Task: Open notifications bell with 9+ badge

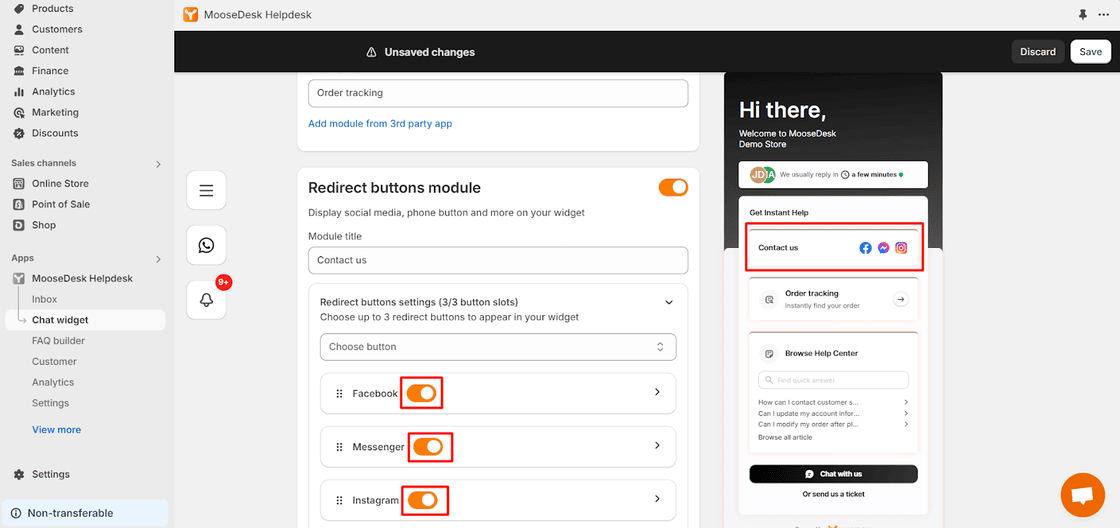Action: click(x=206, y=299)
